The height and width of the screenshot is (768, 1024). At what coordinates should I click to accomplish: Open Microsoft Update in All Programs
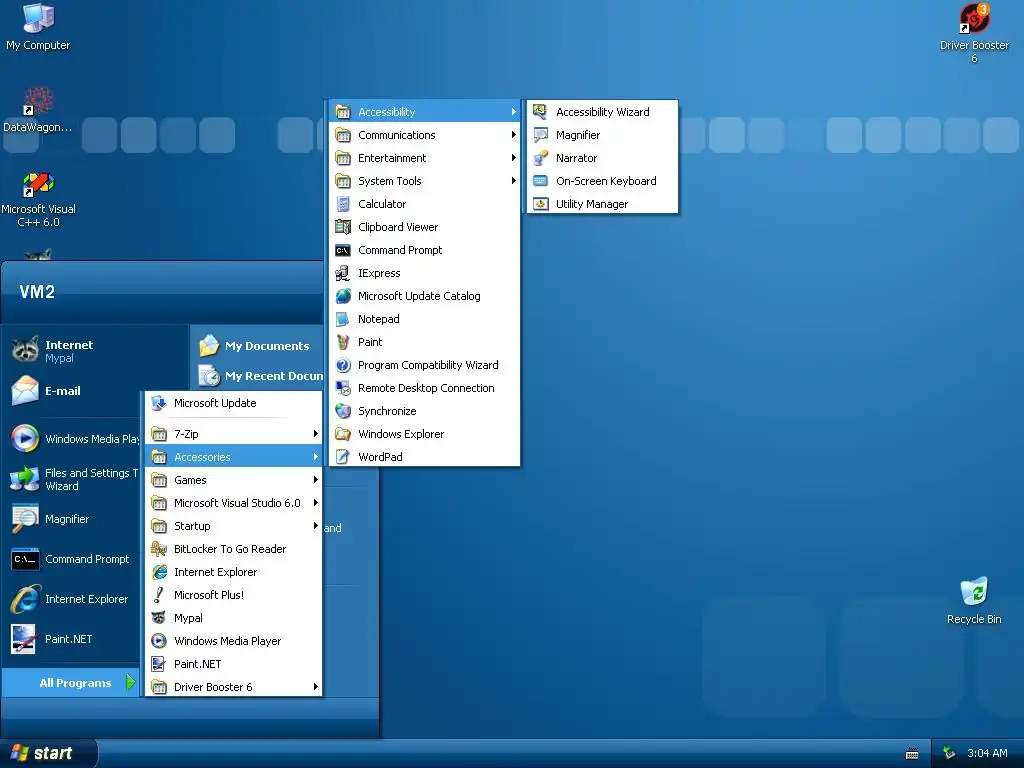click(234, 403)
